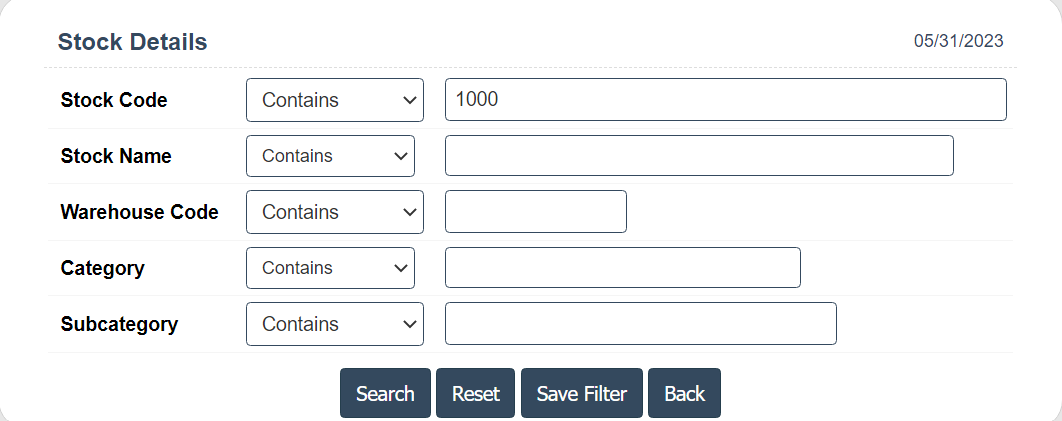Image resolution: width=1062 pixels, height=421 pixels.
Task: Expand the Category Contains dropdown
Action: (x=330, y=268)
